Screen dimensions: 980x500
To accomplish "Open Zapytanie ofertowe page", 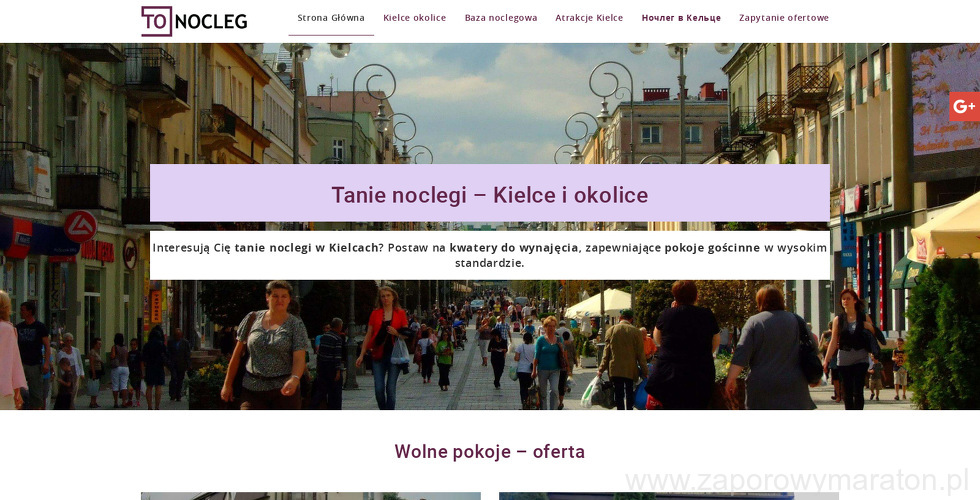I will click(x=784, y=18).
